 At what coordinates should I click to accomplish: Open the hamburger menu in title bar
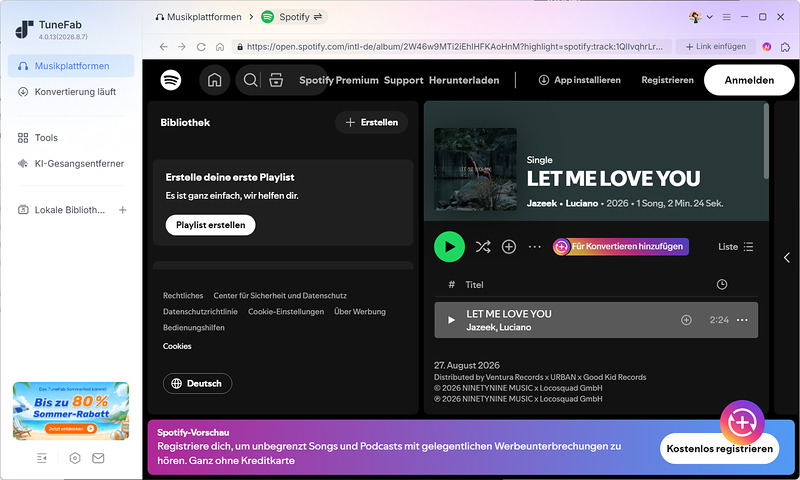pyautogui.click(x=727, y=17)
